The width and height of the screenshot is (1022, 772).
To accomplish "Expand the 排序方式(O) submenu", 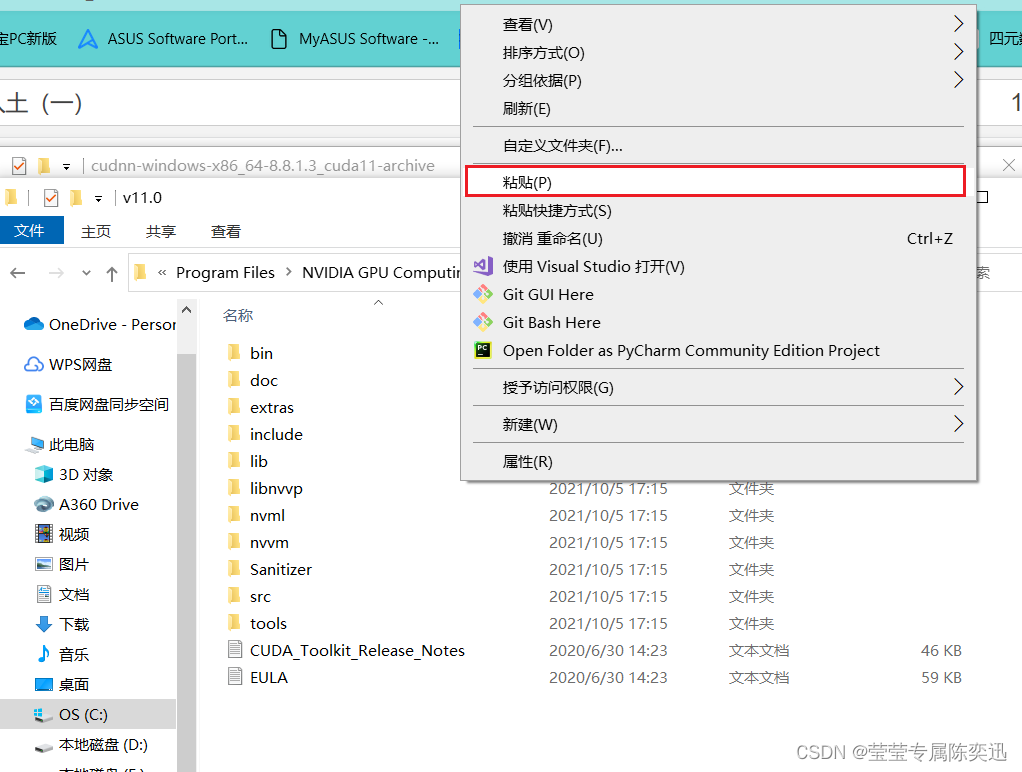I will tap(958, 52).
